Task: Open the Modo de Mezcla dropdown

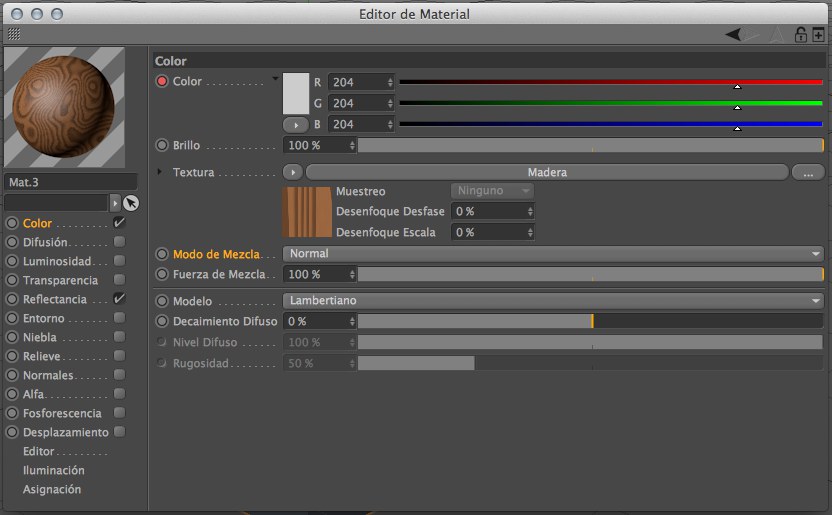Action: [x=553, y=254]
